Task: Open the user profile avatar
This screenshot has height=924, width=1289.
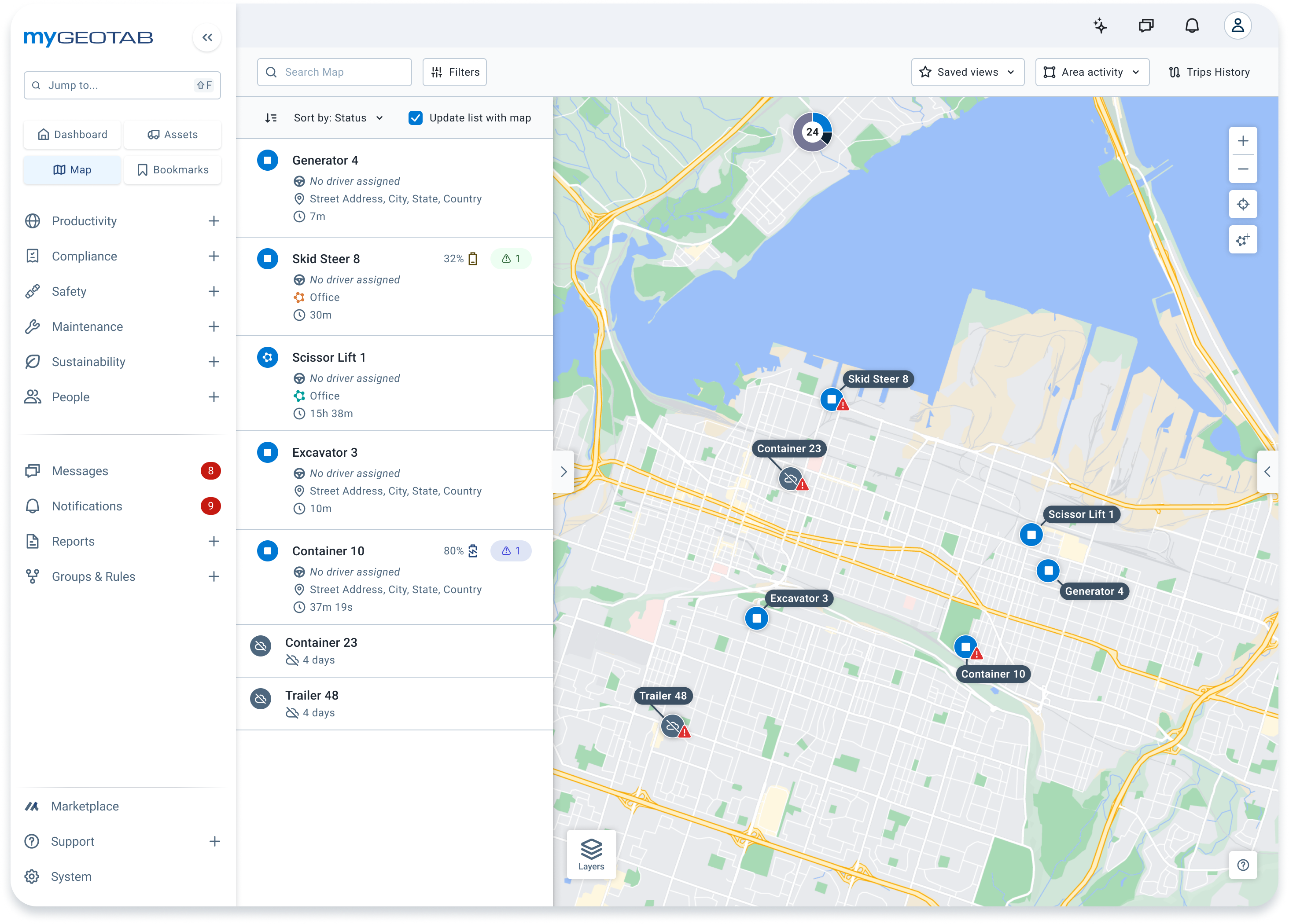Action: pos(1237,26)
